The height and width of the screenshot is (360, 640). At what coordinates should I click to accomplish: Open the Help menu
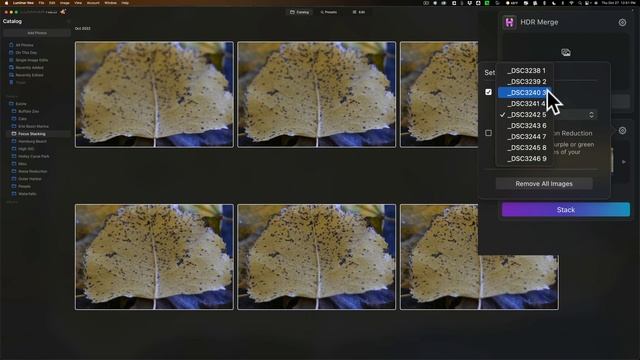click(125, 3)
